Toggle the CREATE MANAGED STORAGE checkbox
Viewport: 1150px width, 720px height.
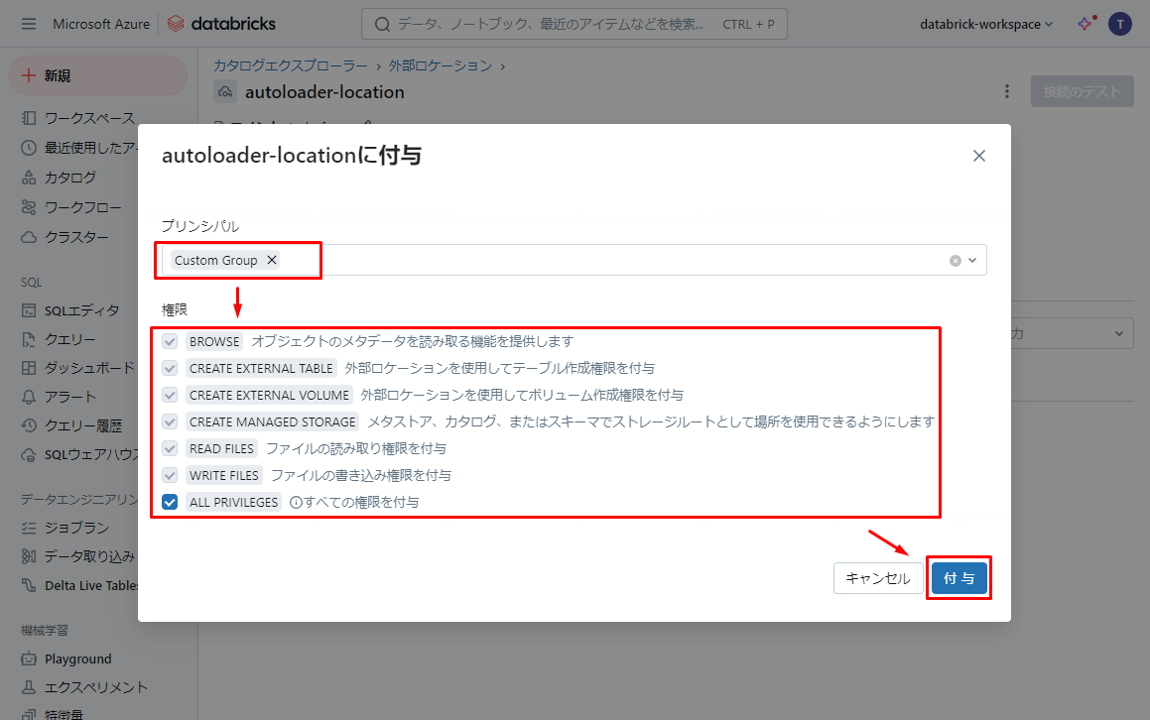click(x=170, y=422)
